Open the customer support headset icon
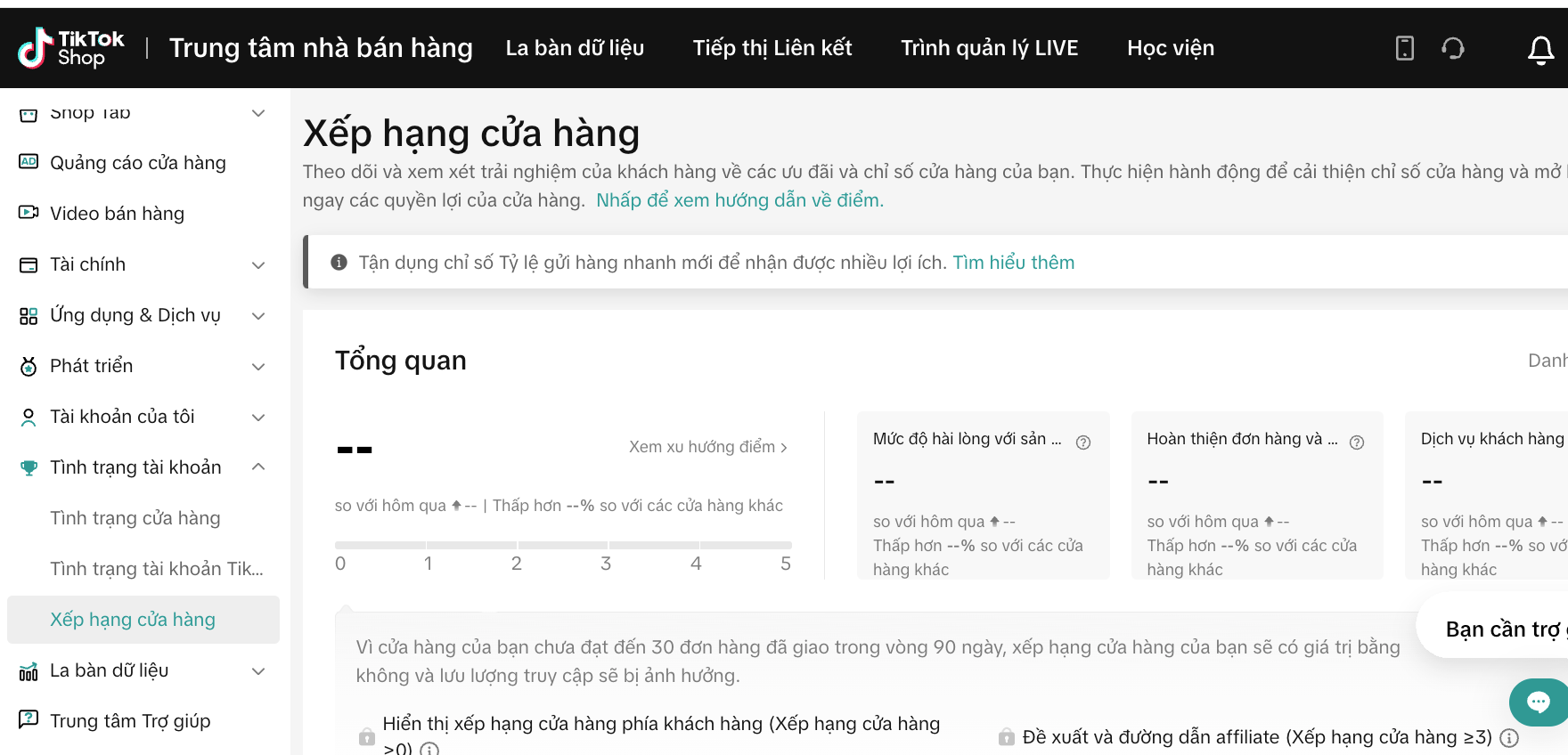The width and height of the screenshot is (1568, 755). click(1453, 48)
